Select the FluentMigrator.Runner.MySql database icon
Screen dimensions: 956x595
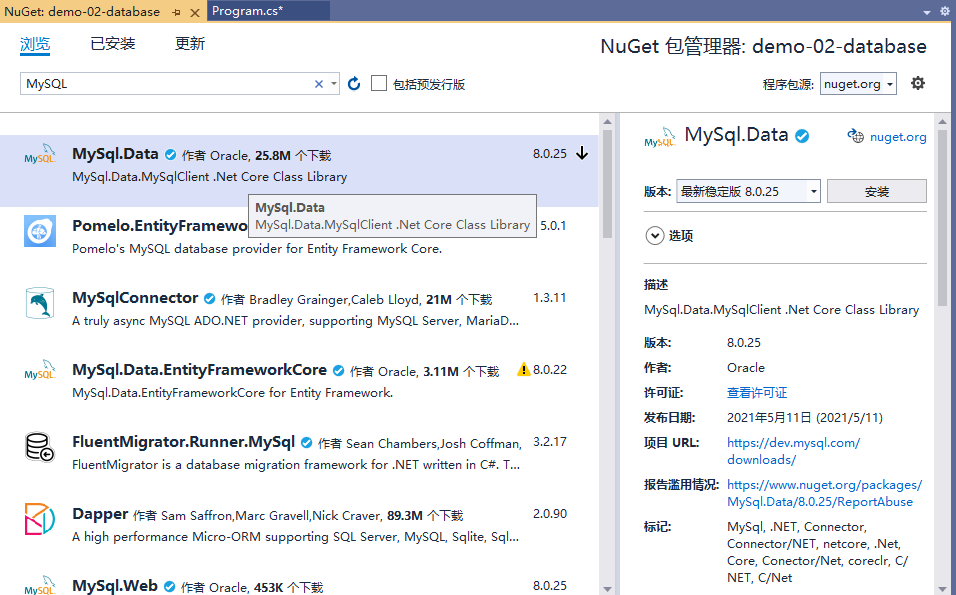point(40,447)
